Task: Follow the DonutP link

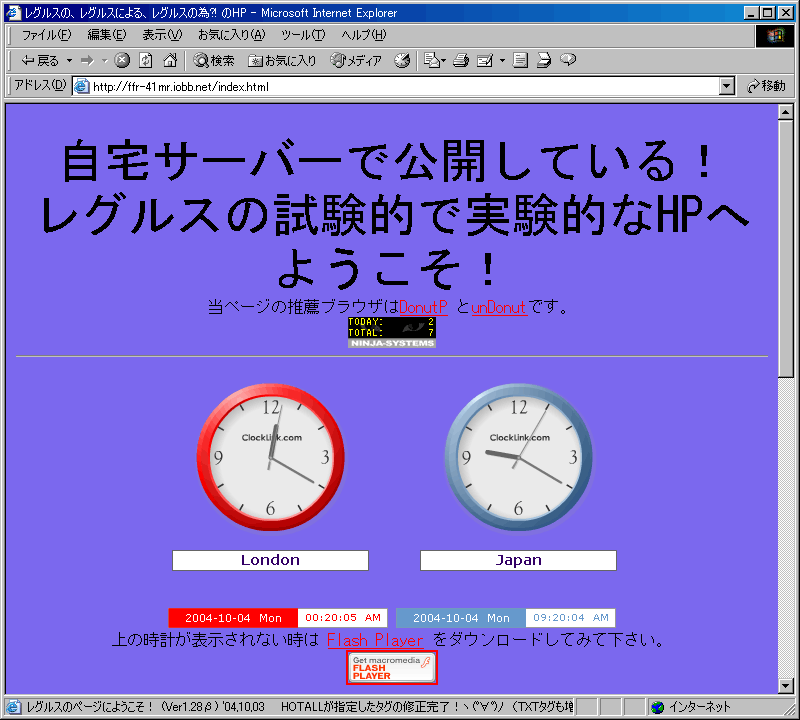Action: point(423,307)
